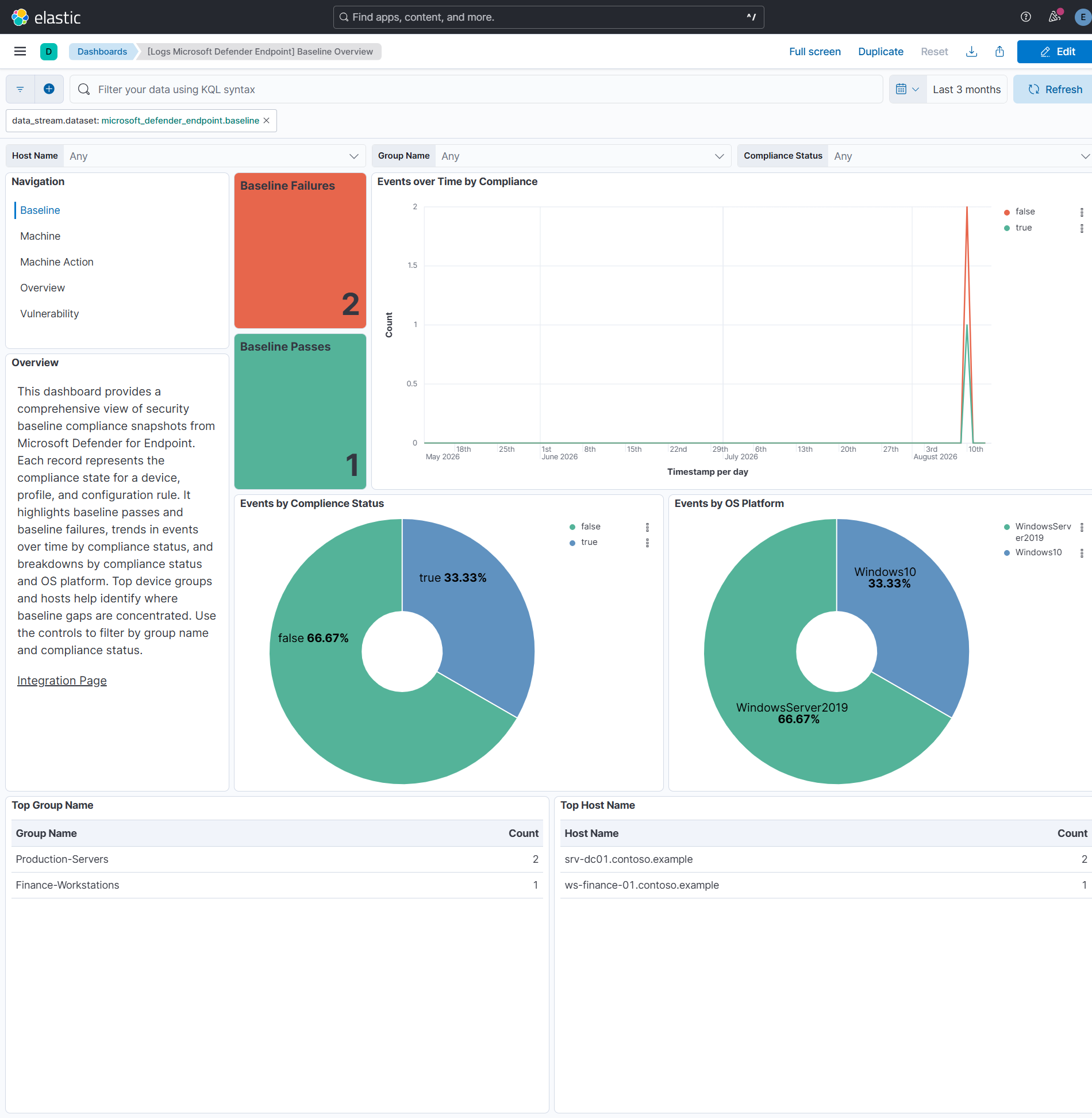Go to Machine Action dashboard link

(57, 262)
